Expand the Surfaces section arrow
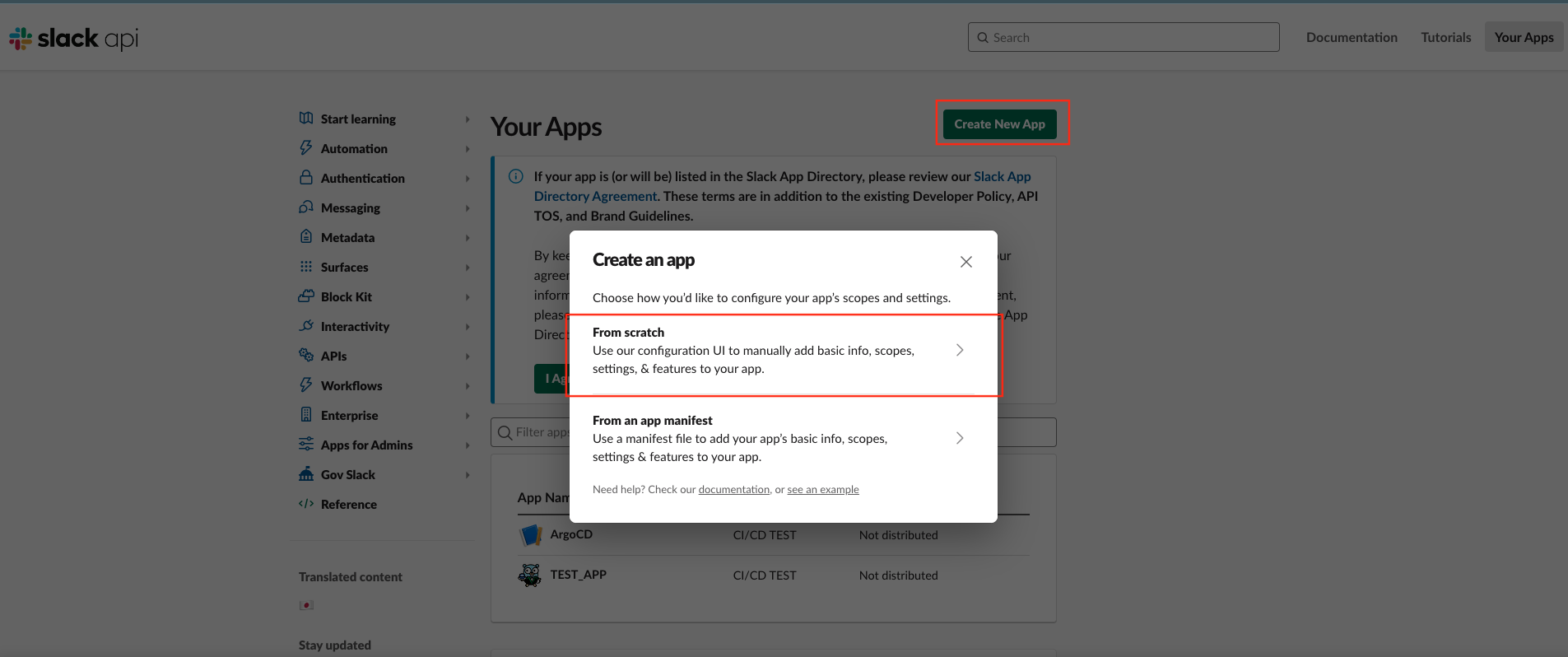The height and width of the screenshot is (657, 1568). (468, 268)
